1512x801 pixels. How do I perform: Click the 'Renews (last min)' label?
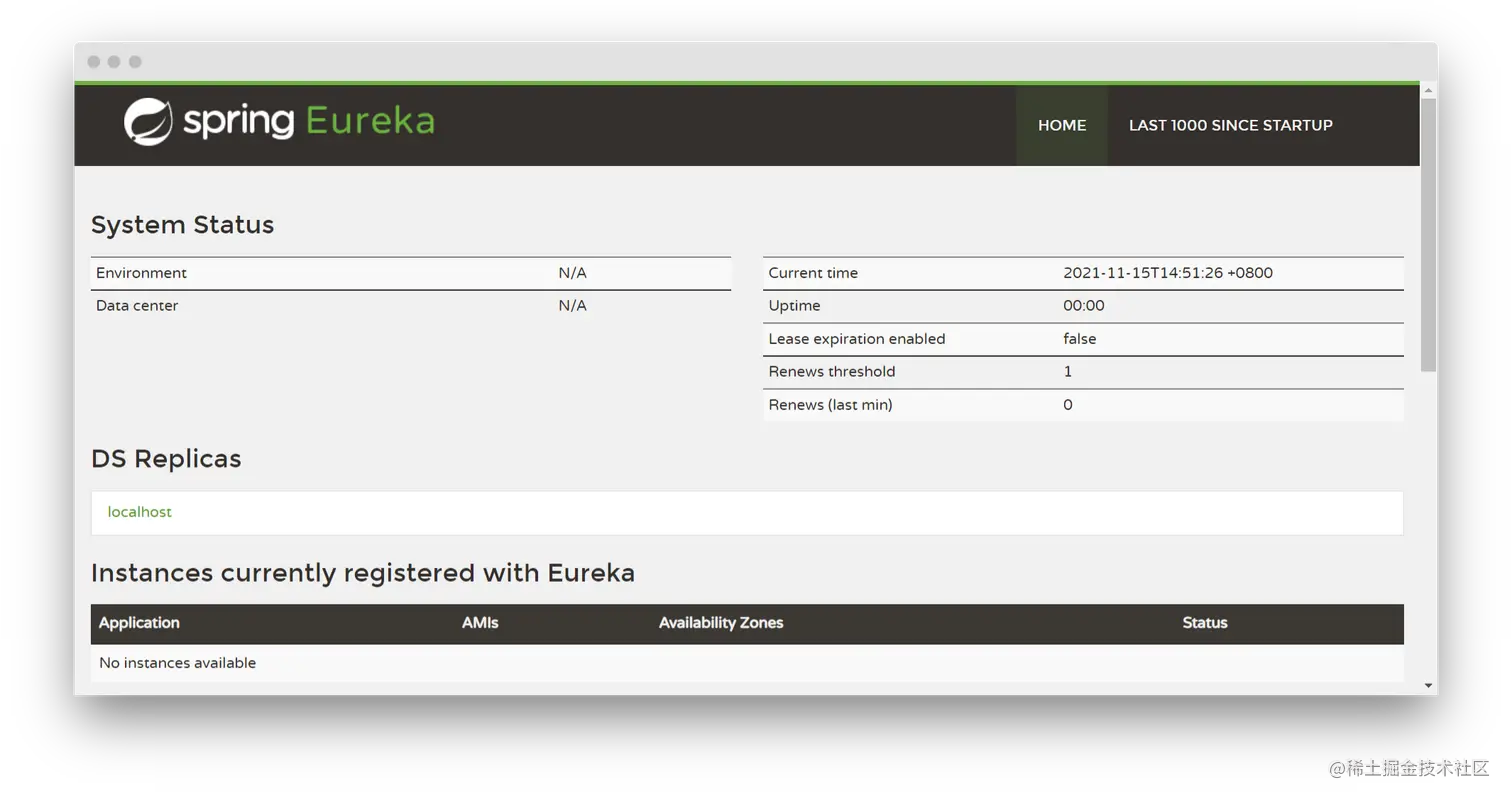tap(830, 405)
